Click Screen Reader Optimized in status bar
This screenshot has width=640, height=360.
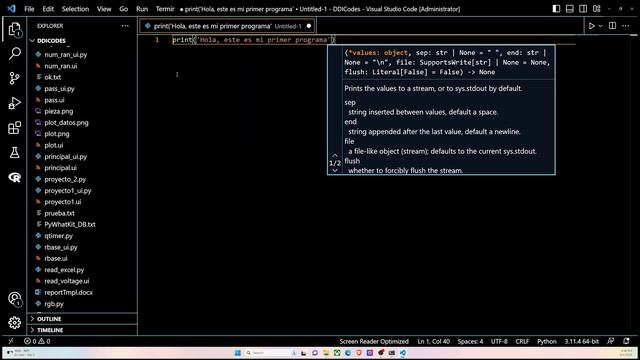pyautogui.click(x=374, y=341)
